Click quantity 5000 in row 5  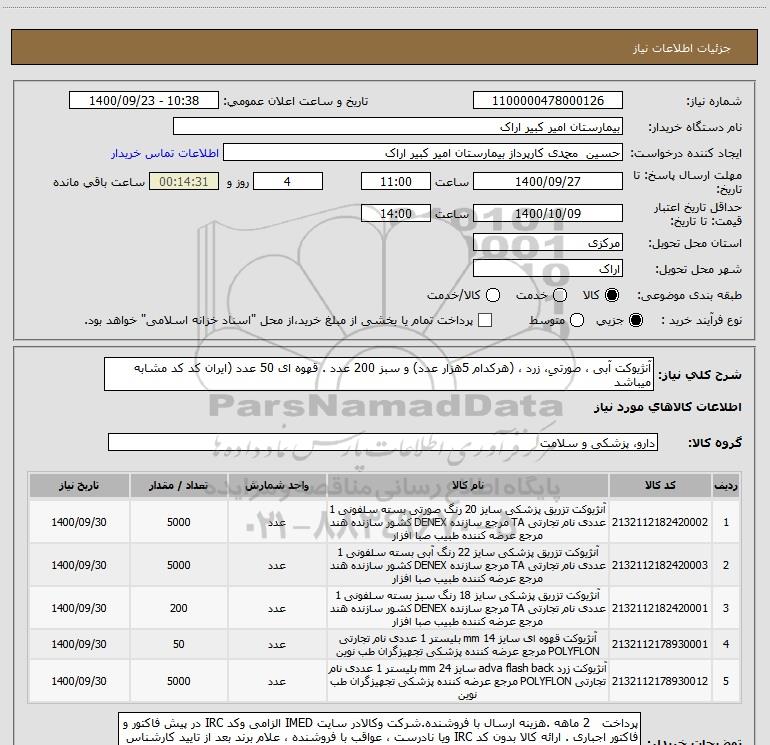point(179,681)
